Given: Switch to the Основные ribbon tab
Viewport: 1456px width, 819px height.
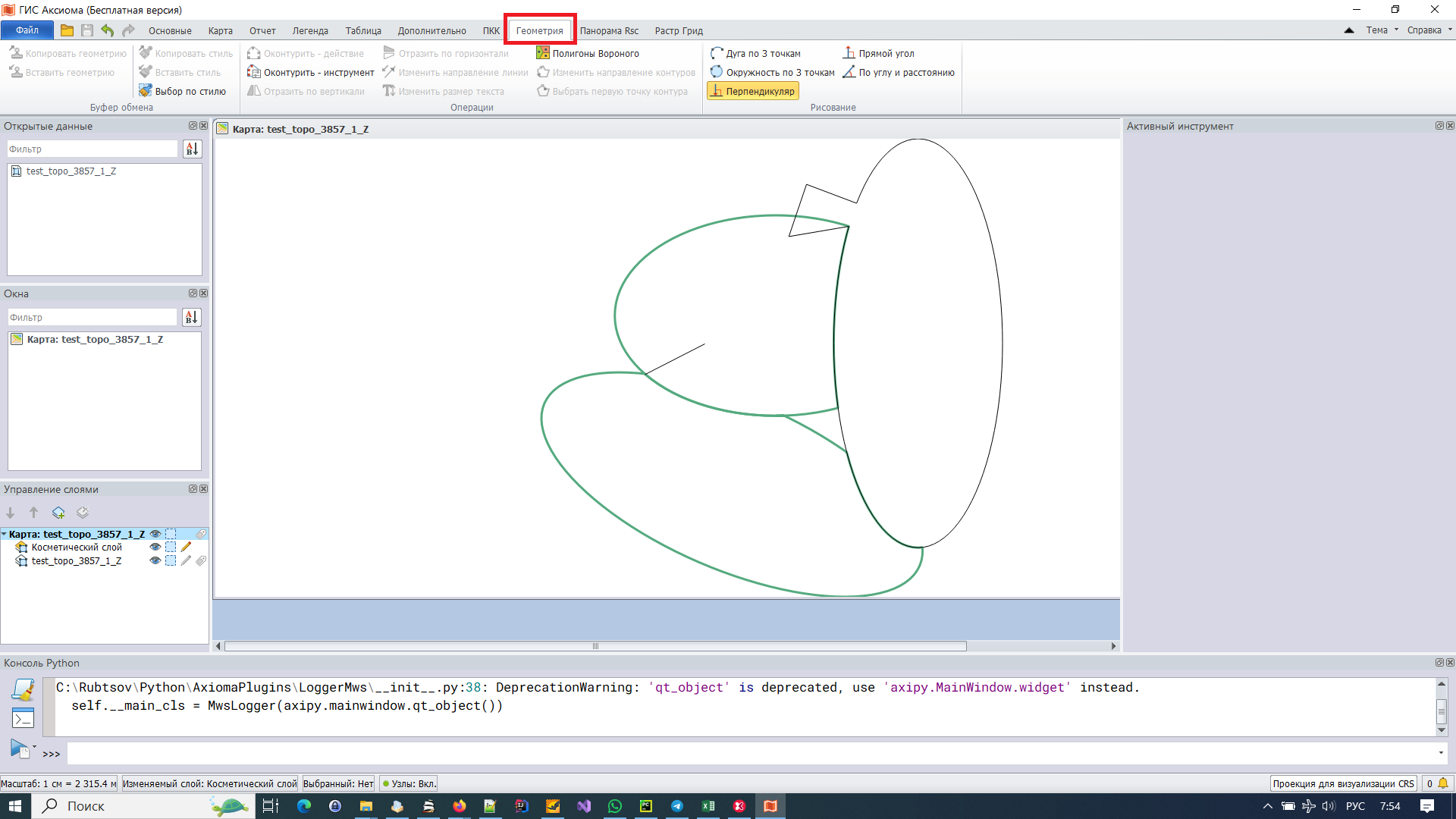Looking at the screenshot, I should 170,30.
